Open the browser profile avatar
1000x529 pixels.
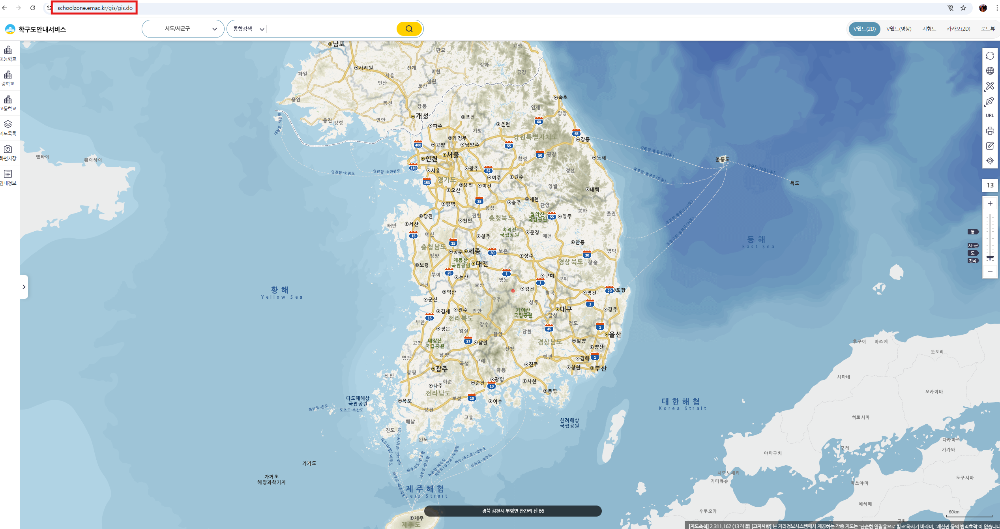(x=983, y=8)
